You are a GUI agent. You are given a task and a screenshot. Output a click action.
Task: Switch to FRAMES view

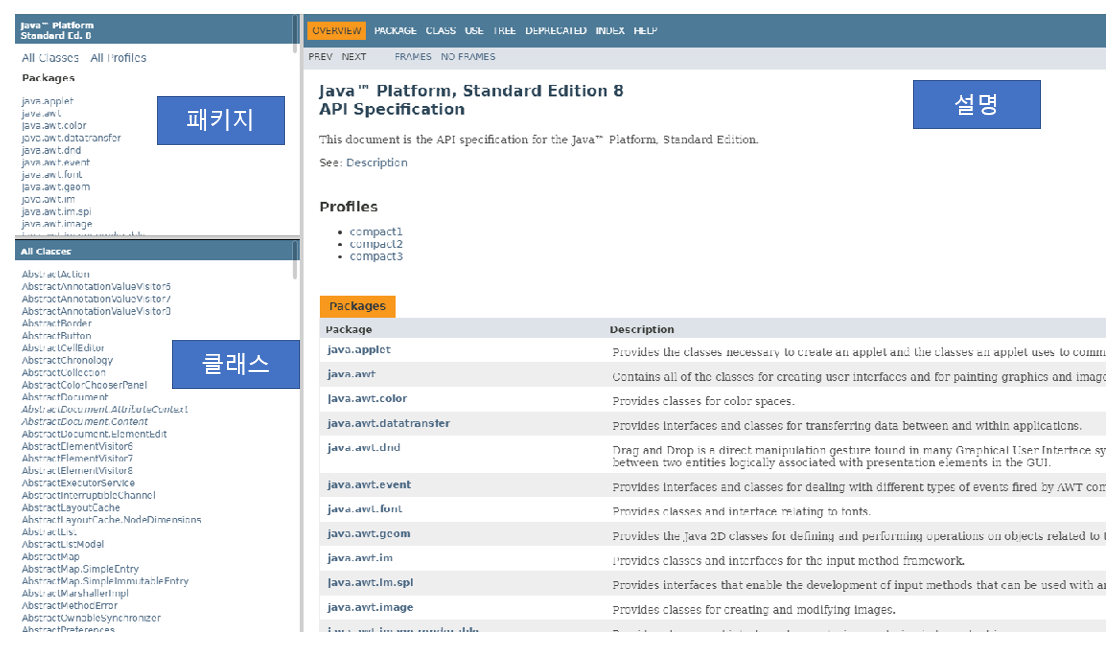(x=413, y=57)
